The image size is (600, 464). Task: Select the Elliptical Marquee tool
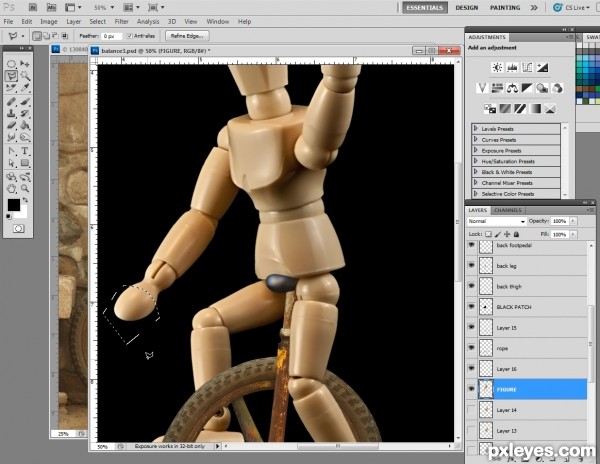pos(11,63)
